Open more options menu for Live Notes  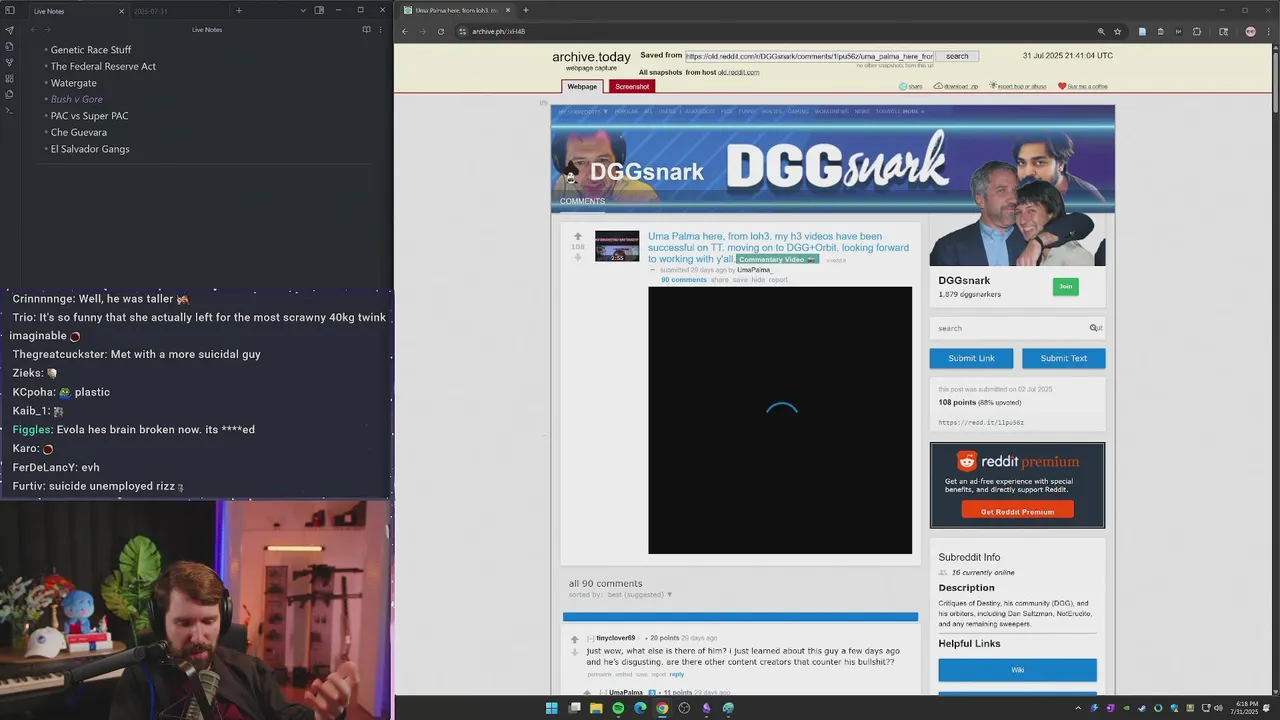(x=382, y=30)
